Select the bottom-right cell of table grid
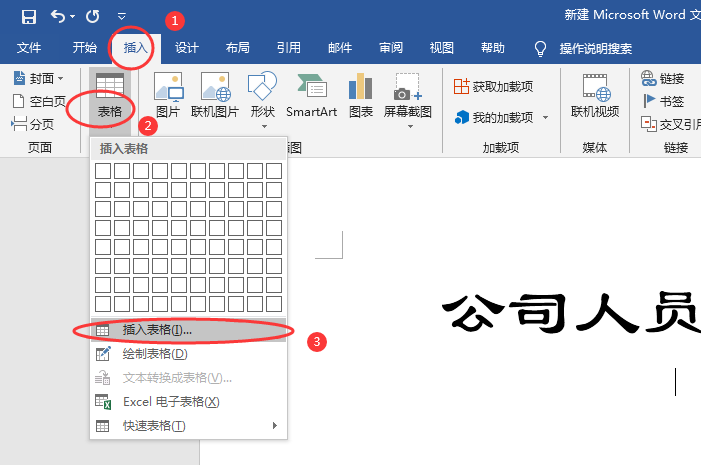701x465 pixels. point(274,304)
